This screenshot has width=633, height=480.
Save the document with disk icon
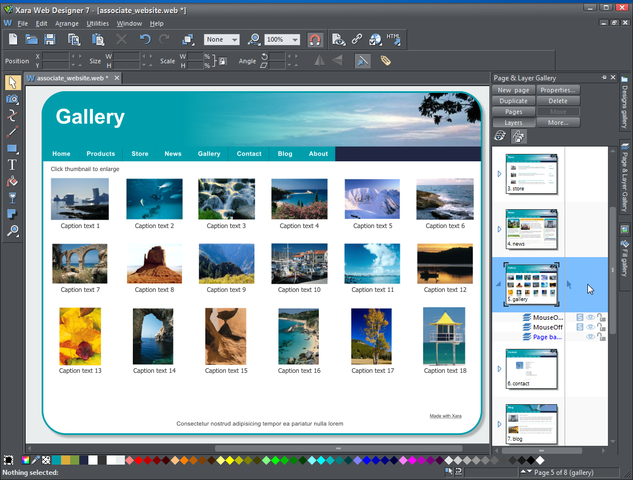point(50,39)
